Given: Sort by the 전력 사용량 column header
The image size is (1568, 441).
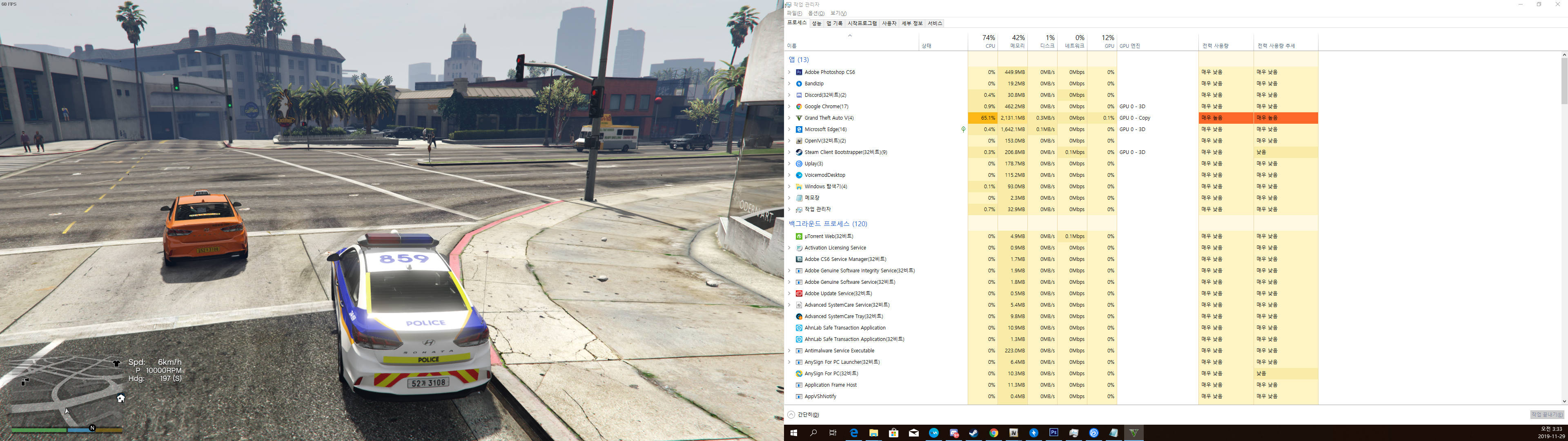Looking at the screenshot, I should tap(1226, 41).
